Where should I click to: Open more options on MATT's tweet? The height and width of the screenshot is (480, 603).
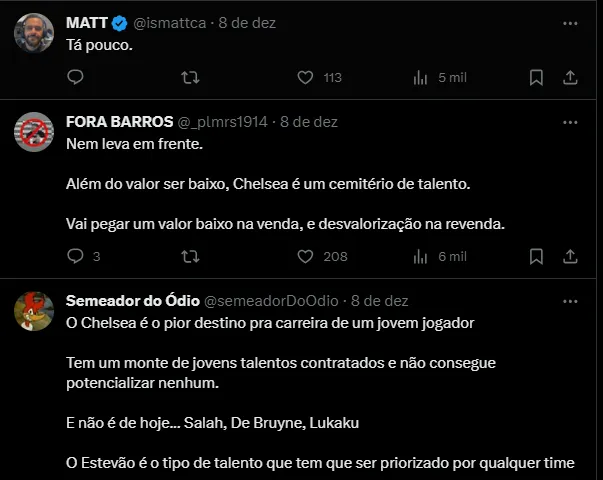570,22
